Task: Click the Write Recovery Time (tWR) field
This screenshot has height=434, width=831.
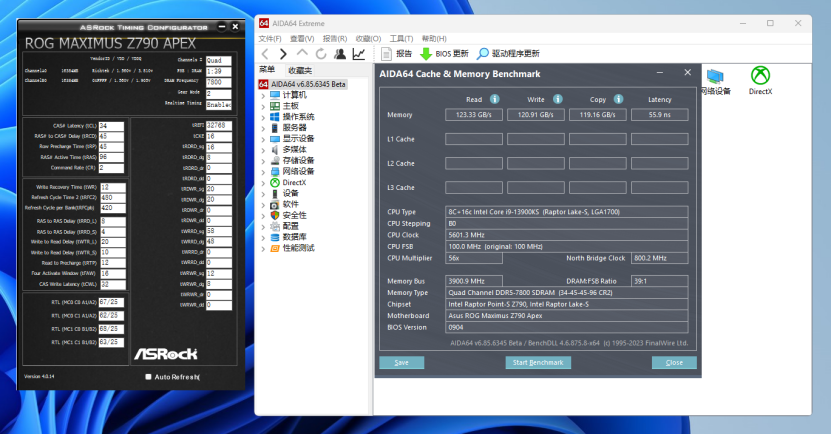Action: (112, 188)
